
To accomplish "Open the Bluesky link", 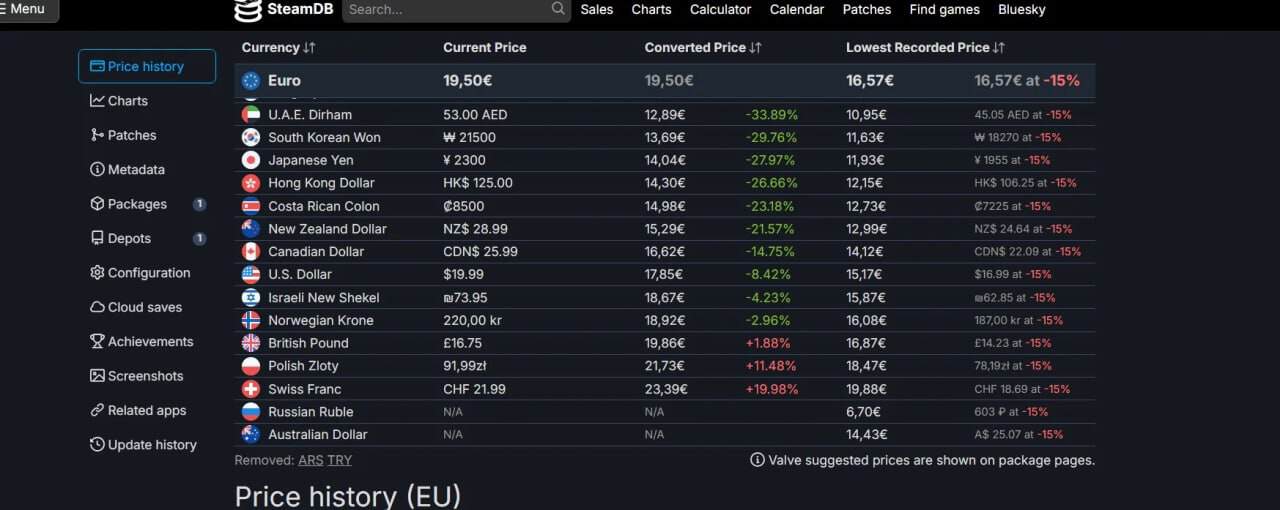I will pyautogui.click(x=1022, y=9).
